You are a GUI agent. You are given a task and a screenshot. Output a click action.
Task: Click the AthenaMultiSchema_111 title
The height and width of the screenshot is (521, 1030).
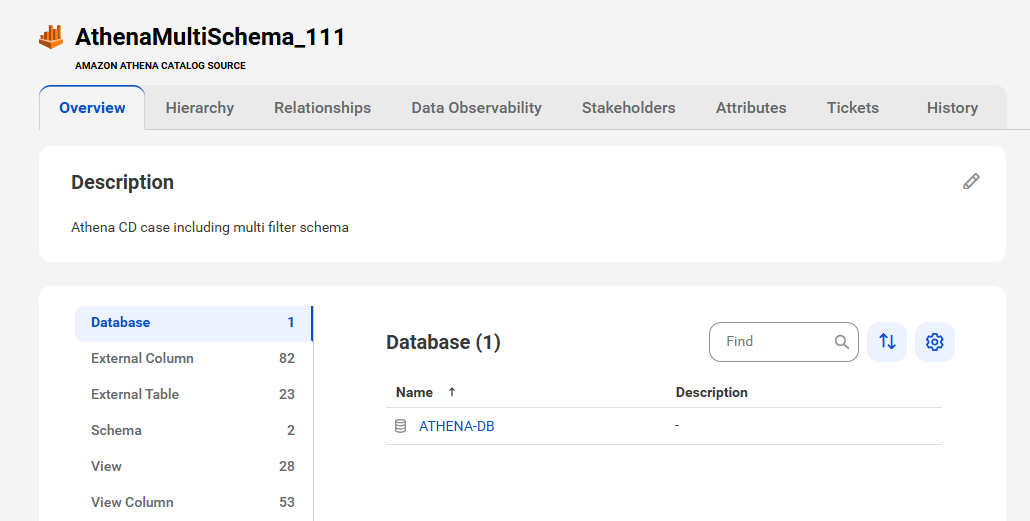click(210, 37)
